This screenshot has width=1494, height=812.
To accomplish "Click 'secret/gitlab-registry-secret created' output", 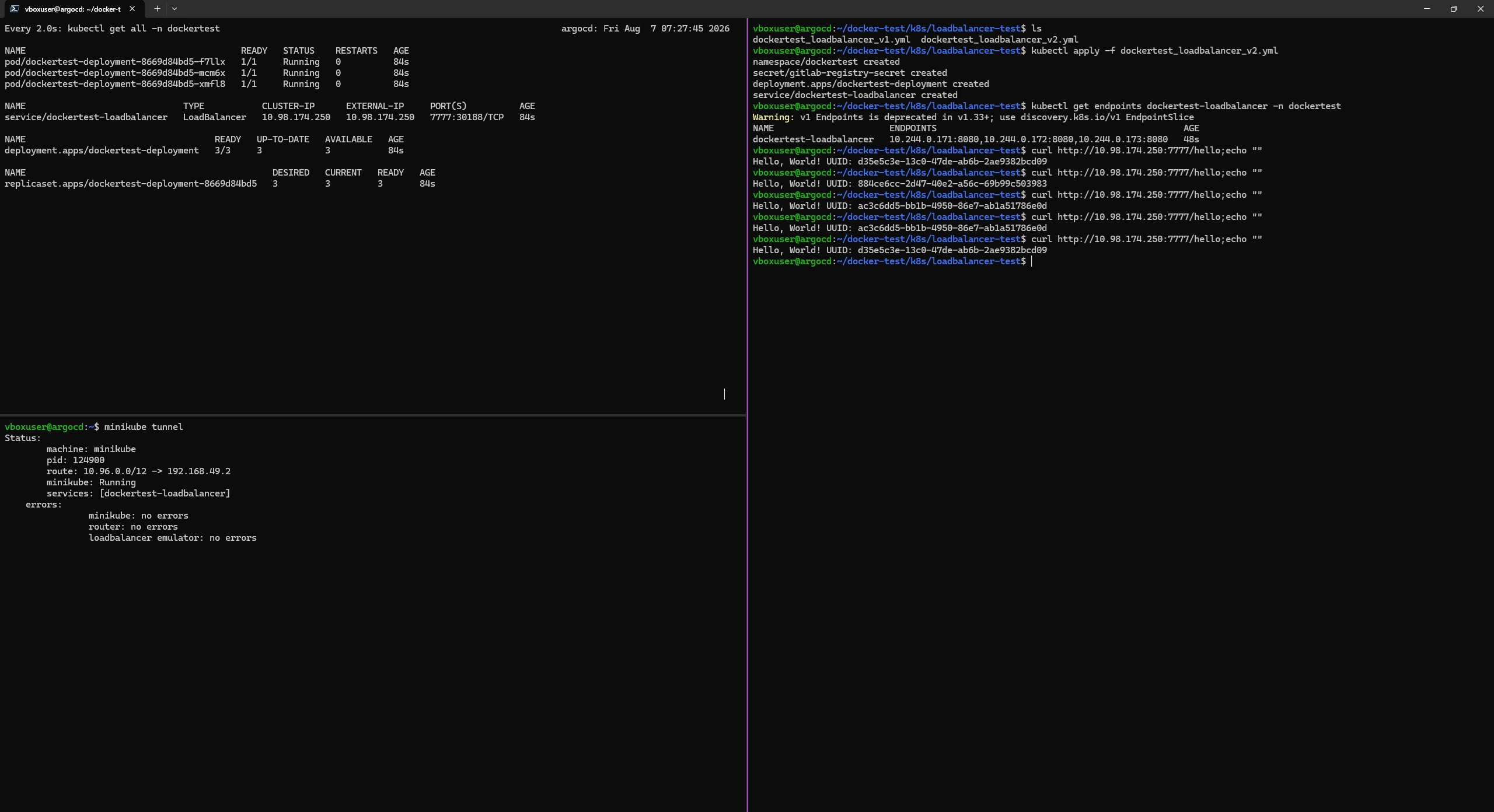I will pyautogui.click(x=850, y=73).
